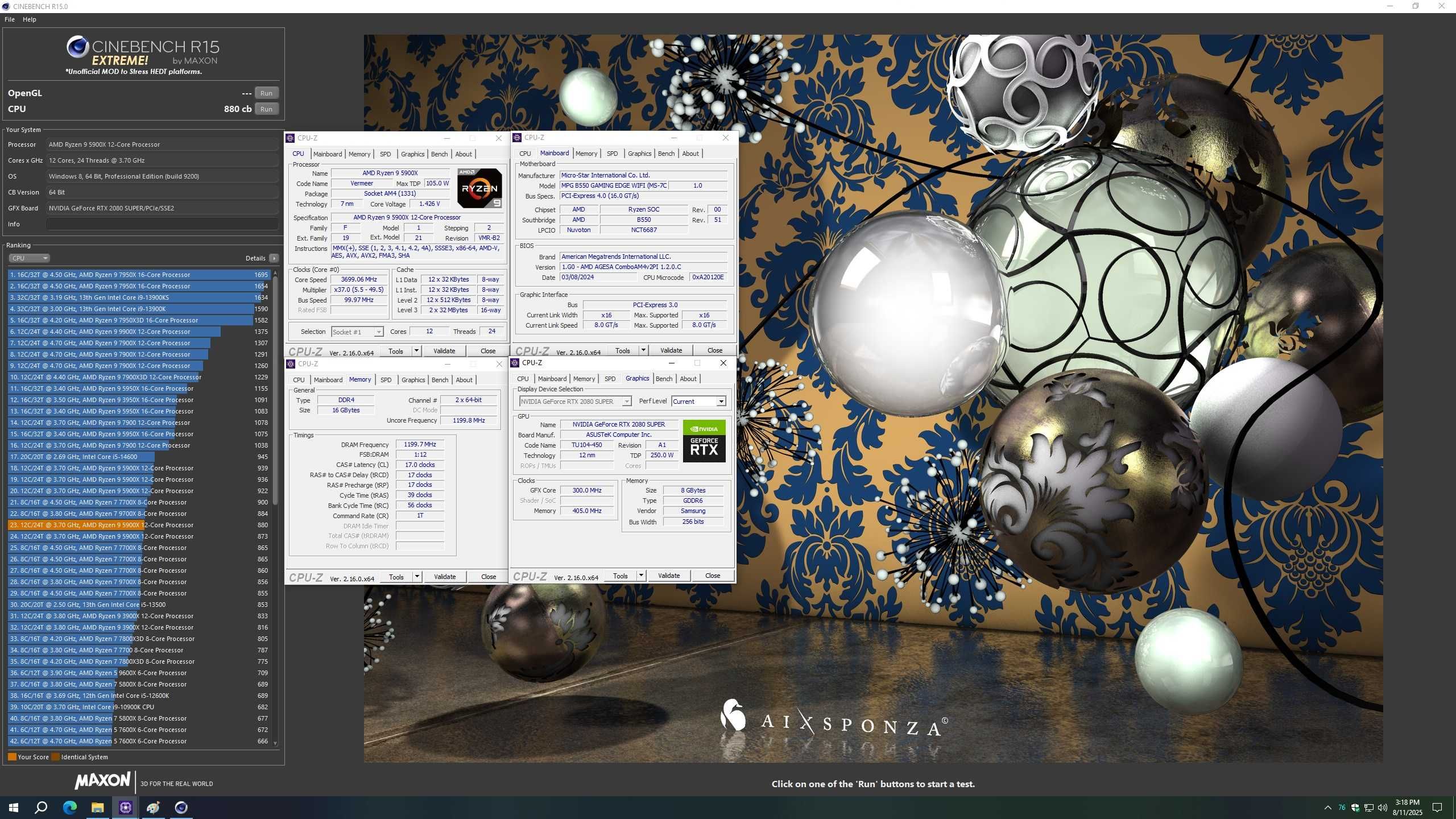The image size is (1456, 819).
Task: Select rank 3 Intel Core i9-13900KS row
Action: 139,297
